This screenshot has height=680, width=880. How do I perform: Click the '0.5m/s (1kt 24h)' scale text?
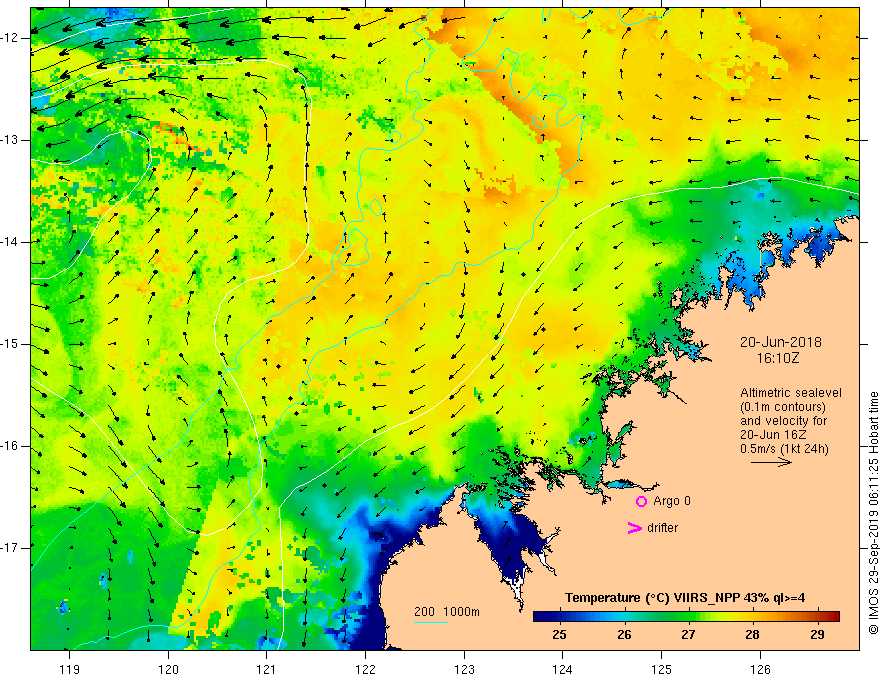tap(785, 448)
